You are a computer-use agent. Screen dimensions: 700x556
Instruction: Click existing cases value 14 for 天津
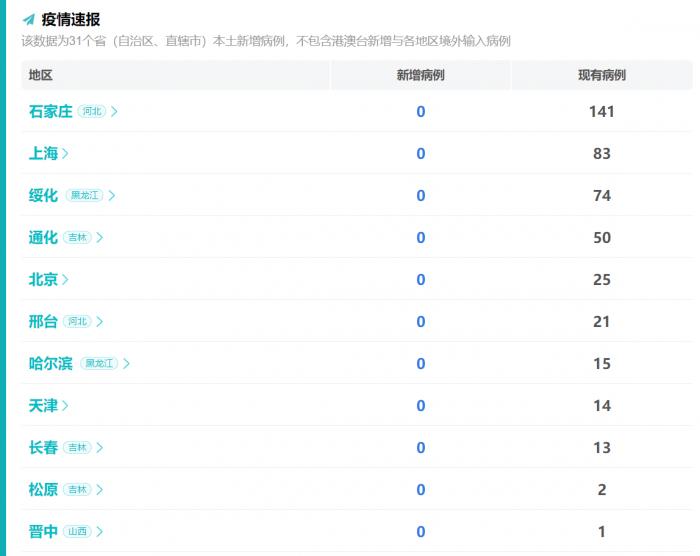tap(602, 405)
